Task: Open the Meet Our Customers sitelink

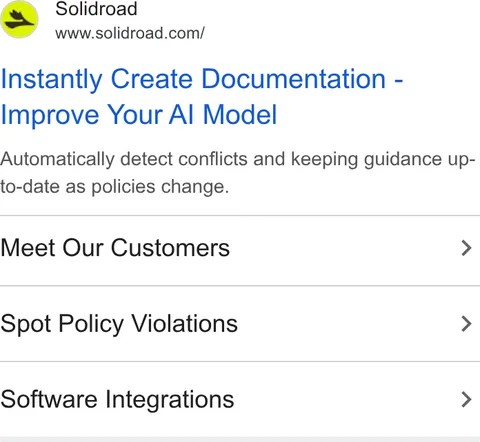Action: click(240, 251)
